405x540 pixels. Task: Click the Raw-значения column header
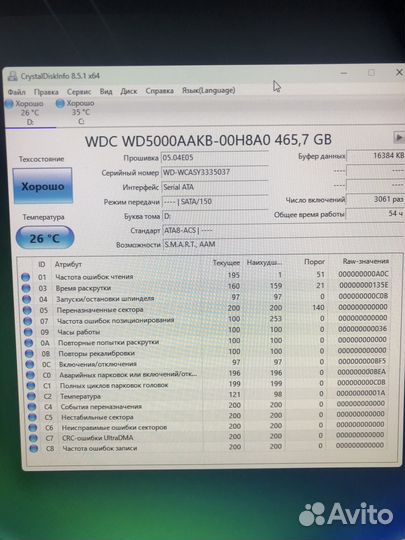click(x=366, y=261)
